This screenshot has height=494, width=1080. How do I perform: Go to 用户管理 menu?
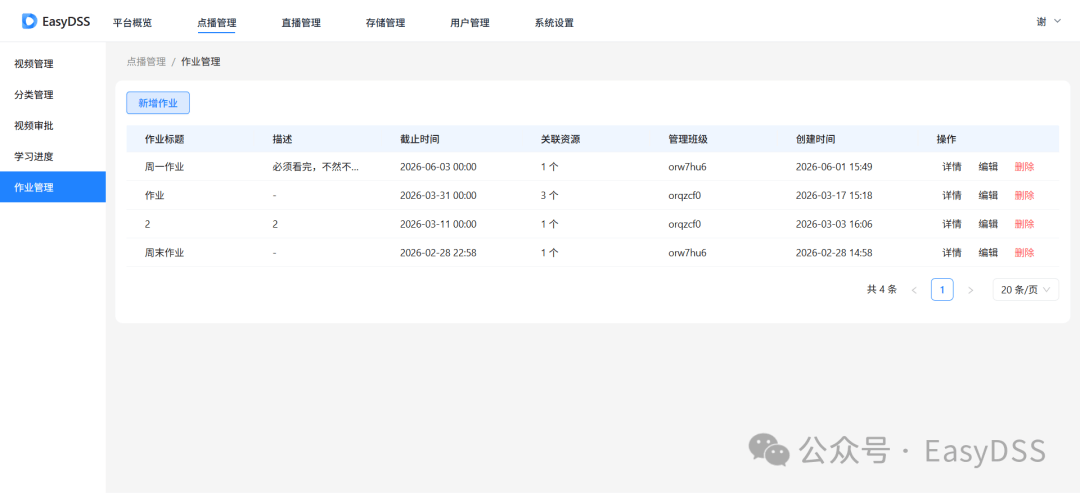[x=470, y=23]
